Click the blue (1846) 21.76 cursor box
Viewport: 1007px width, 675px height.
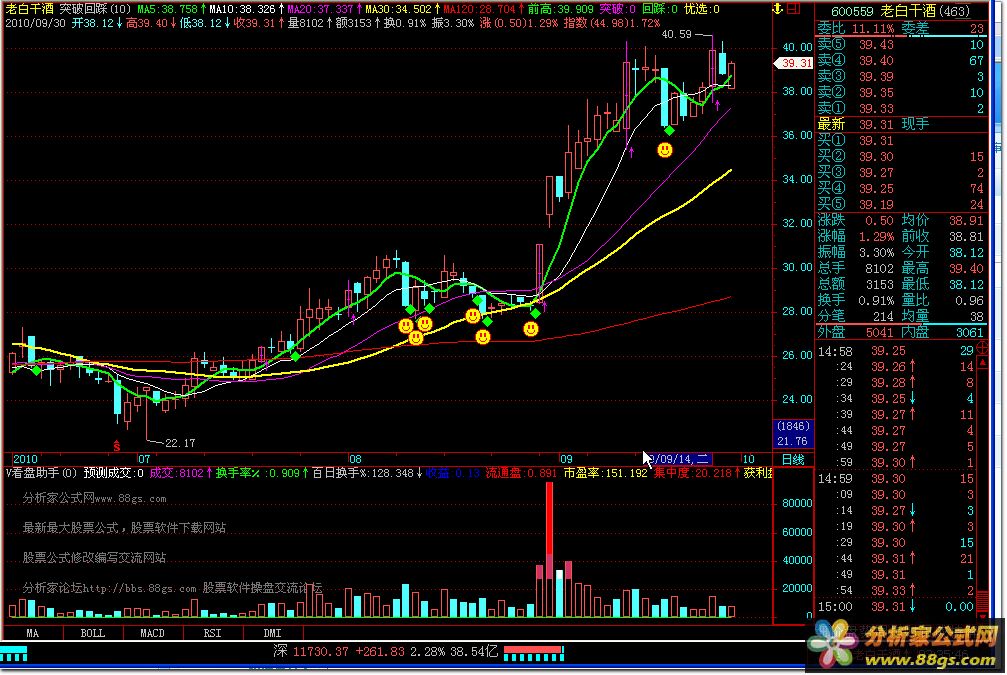pos(793,434)
